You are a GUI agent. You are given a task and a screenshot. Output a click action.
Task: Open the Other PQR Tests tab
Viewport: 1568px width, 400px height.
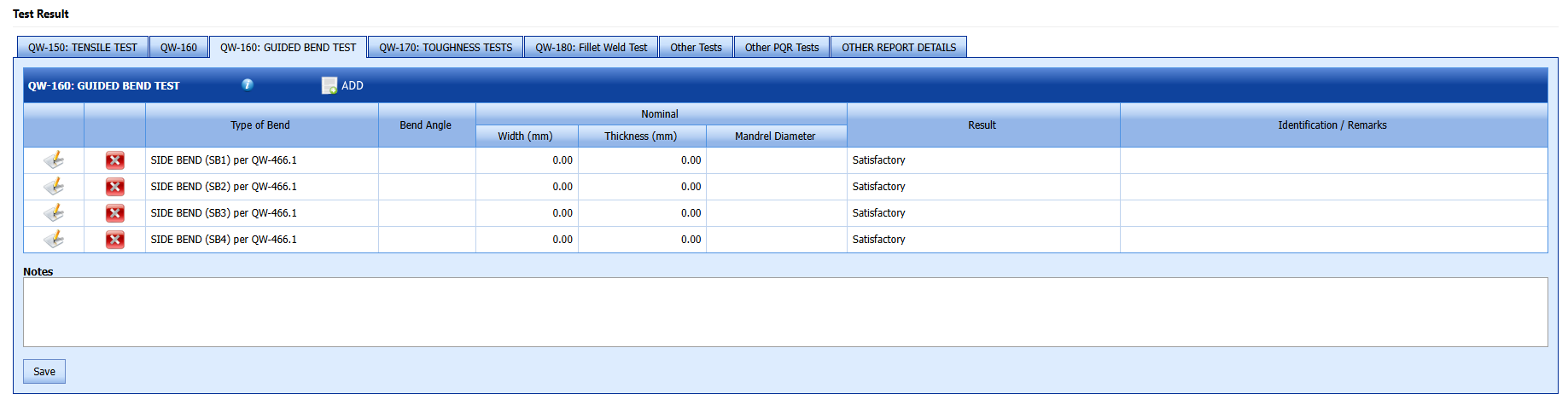coord(782,48)
